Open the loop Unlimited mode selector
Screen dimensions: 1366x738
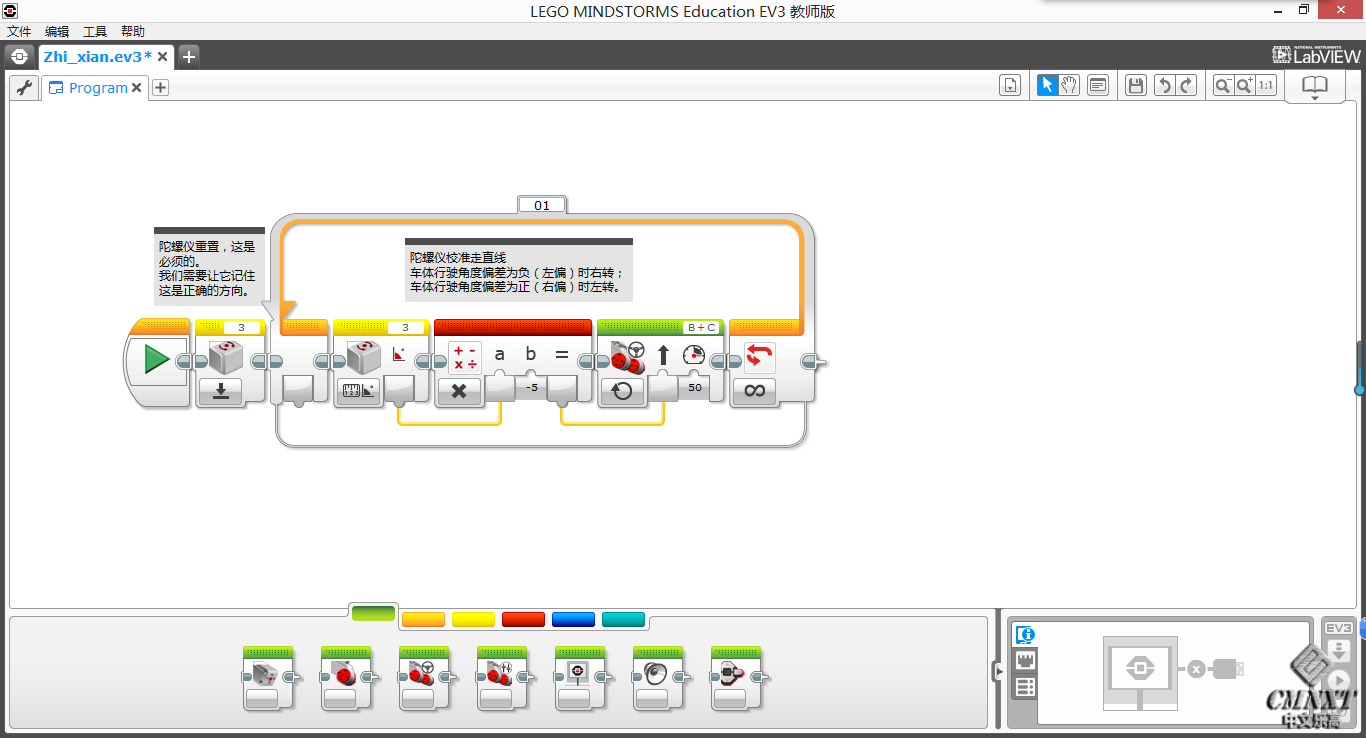tap(754, 391)
